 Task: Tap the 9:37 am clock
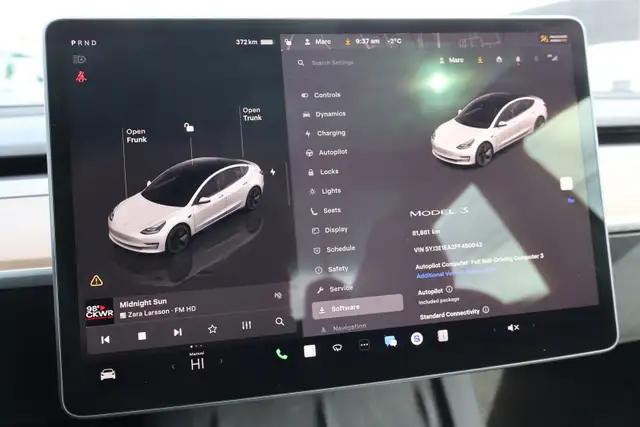(x=367, y=41)
